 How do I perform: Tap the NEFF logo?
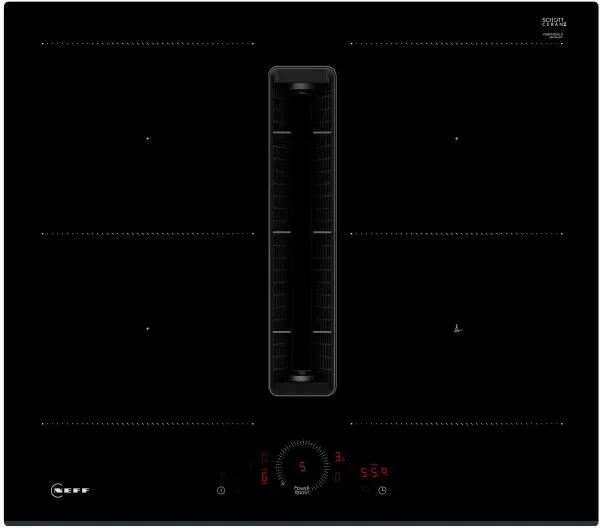pos(70,490)
